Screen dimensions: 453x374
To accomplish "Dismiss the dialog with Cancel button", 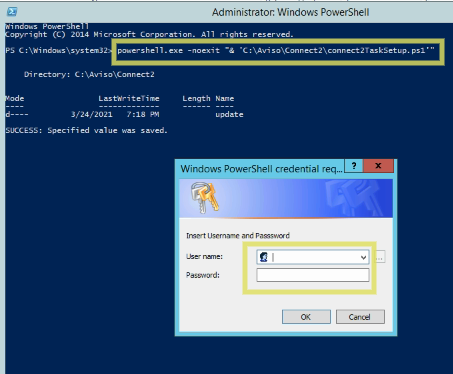I will click(360, 317).
